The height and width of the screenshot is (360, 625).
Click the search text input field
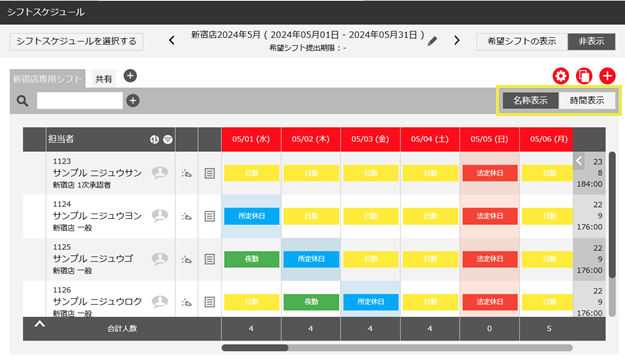click(80, 100)
